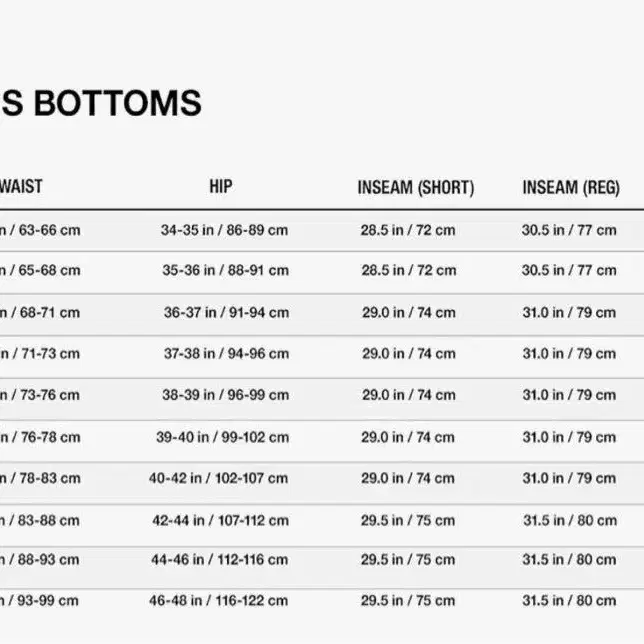The image size is (644, 644).
Task: Click hip measurement 44-46 in / 112-116 cm
Action: [220, 560]
